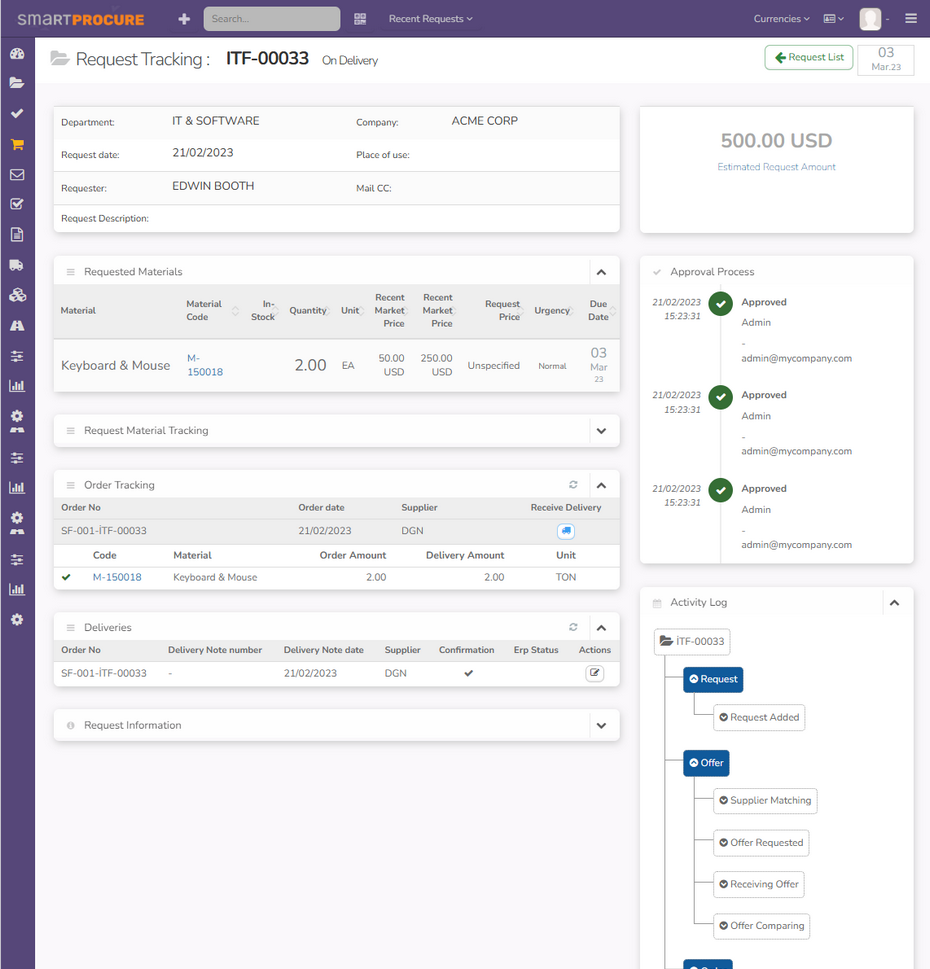Open the Currencies dropdown
The image size is (930, 969).
click(781, 19)
